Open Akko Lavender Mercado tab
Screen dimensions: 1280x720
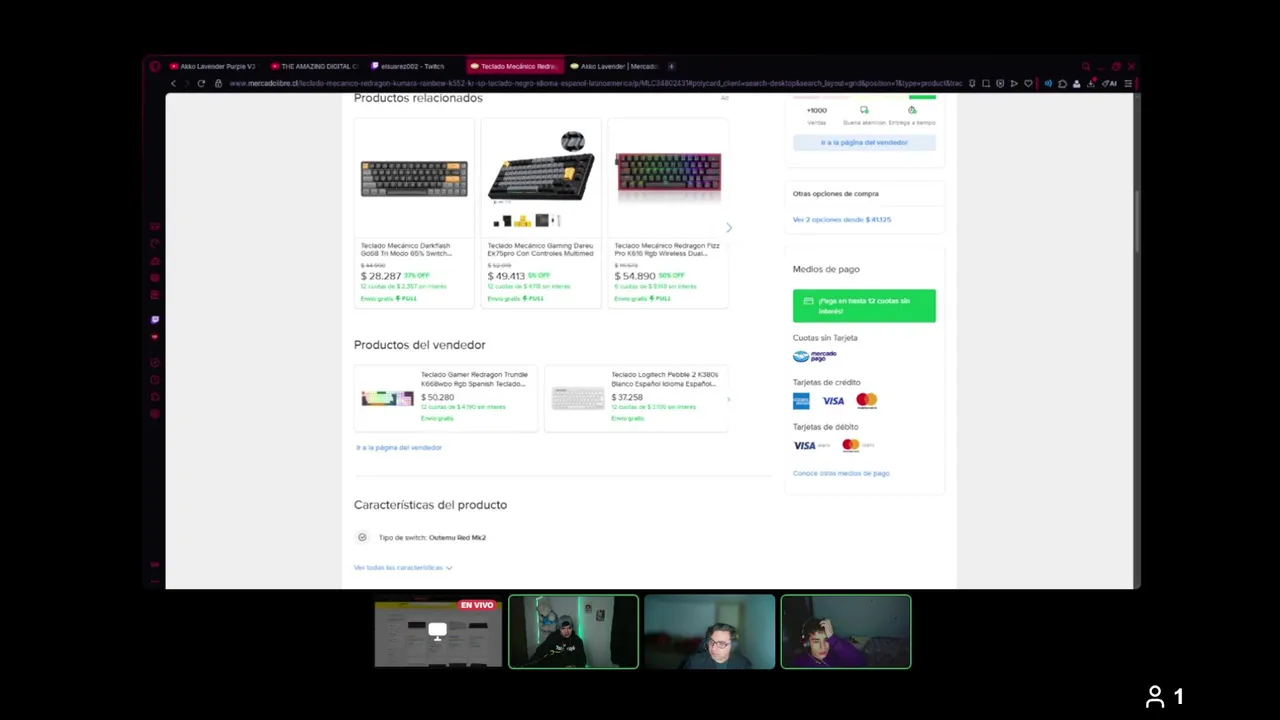tap(613, 66)
